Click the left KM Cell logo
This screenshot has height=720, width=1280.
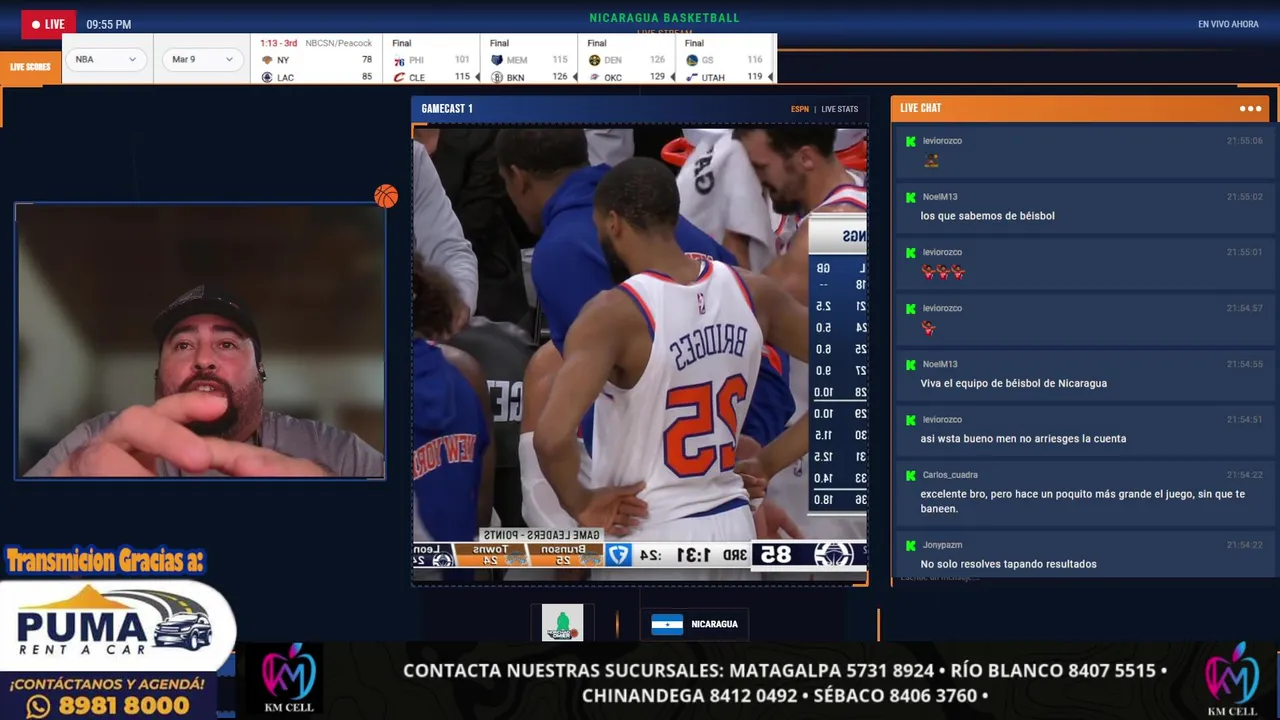point(288,679)
